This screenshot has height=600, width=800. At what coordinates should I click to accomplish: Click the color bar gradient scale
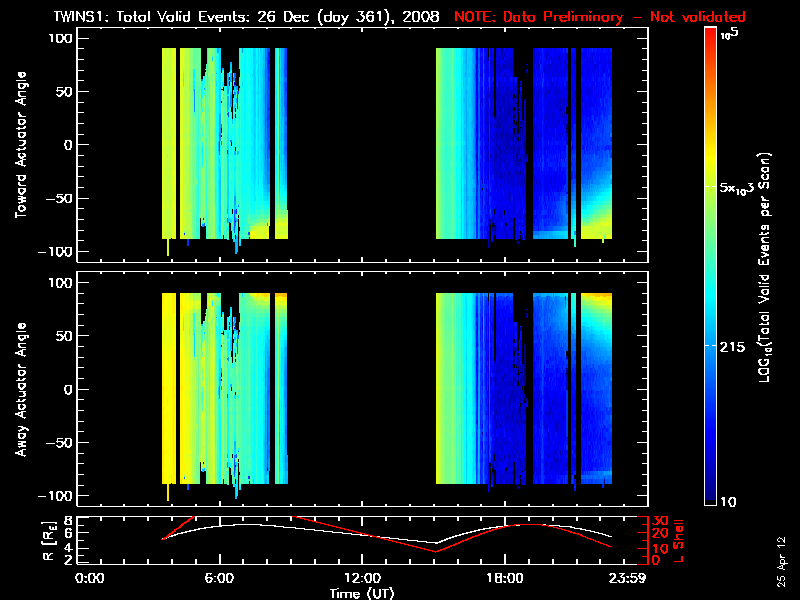coord(710,270)
